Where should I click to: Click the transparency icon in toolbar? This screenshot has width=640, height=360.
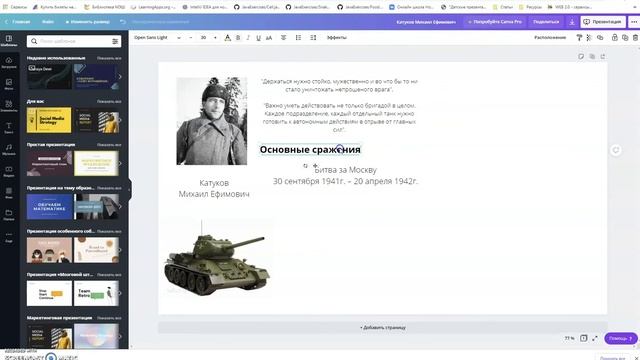tap(589, 38)
